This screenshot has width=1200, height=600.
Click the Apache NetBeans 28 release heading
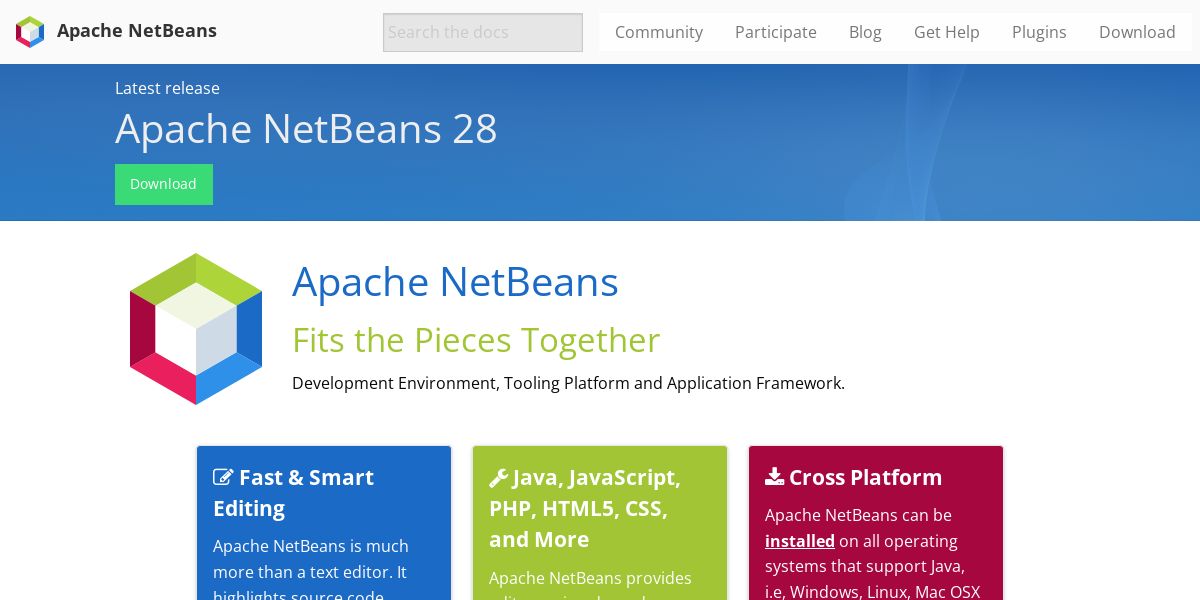(x=306, y=129)
